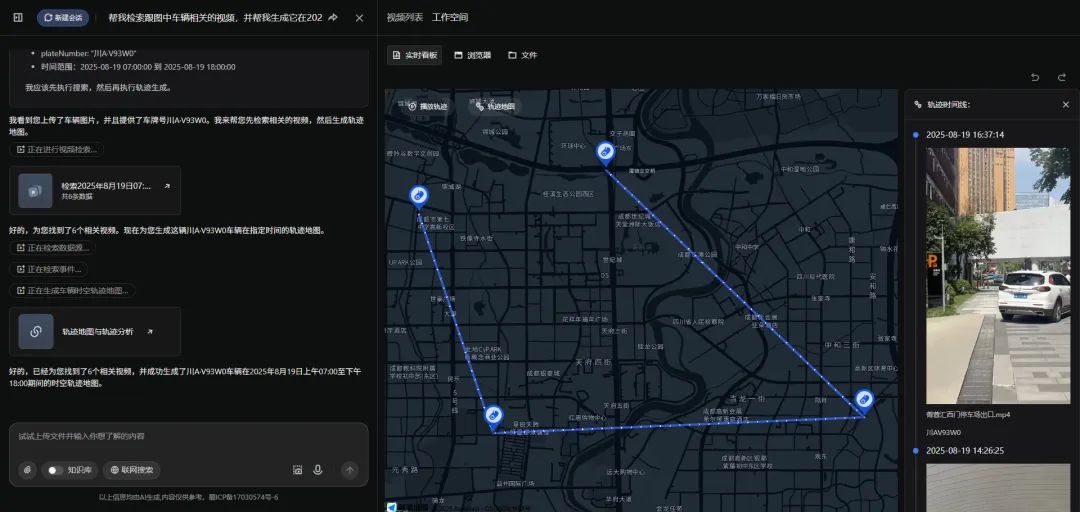The image size is (1080, 512).
Task: Click the 时间范围 2025-08-19 line
Action: point(138,67)
